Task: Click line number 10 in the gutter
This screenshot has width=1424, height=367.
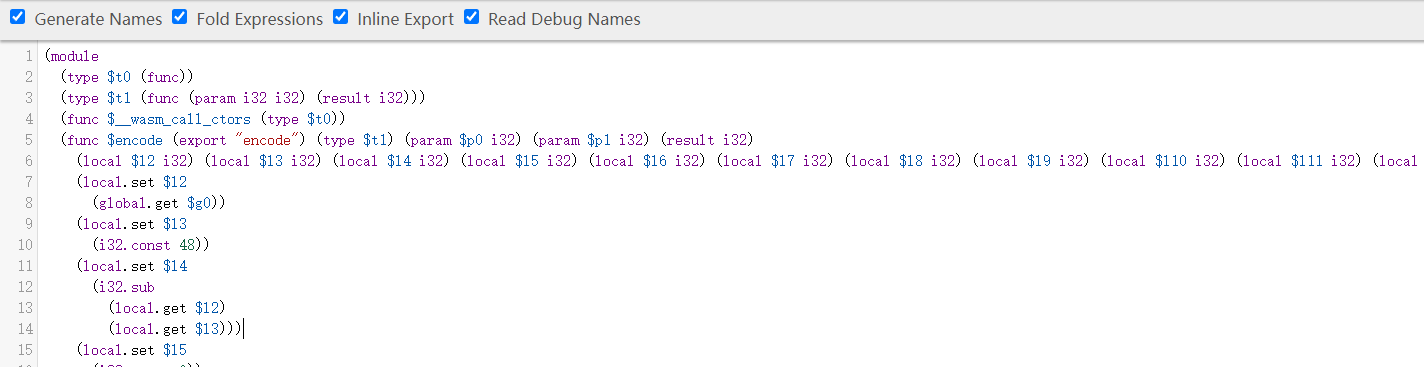Action: pyautogui.click(x=26, y=245)
